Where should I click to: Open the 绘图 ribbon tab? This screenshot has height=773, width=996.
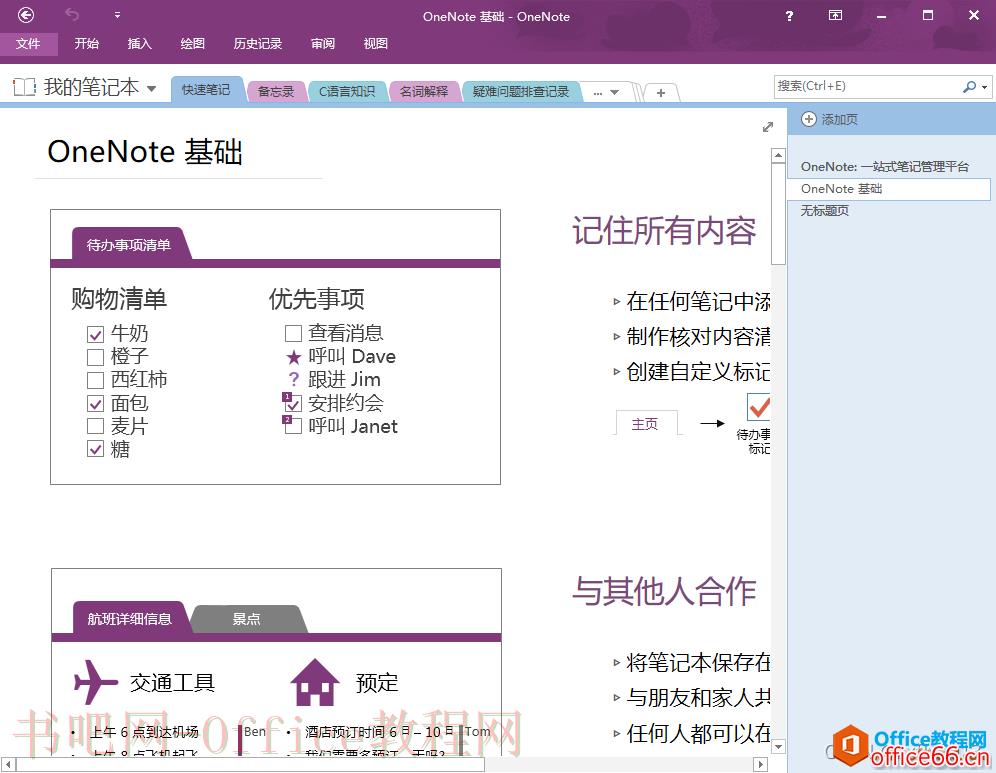point(192,44)
